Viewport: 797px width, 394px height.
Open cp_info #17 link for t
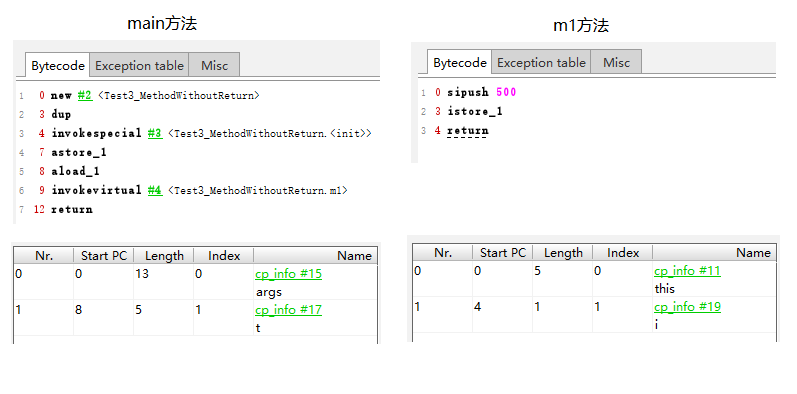[x=288, y=310]
